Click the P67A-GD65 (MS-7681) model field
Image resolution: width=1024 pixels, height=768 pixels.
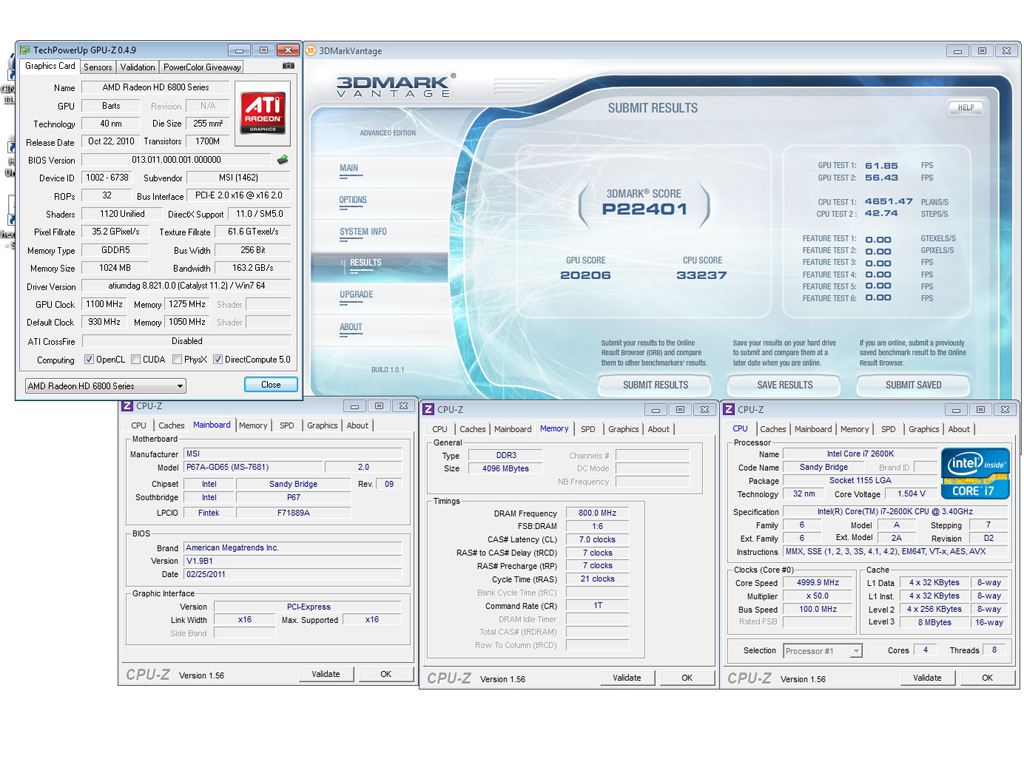tap(253, 468)
